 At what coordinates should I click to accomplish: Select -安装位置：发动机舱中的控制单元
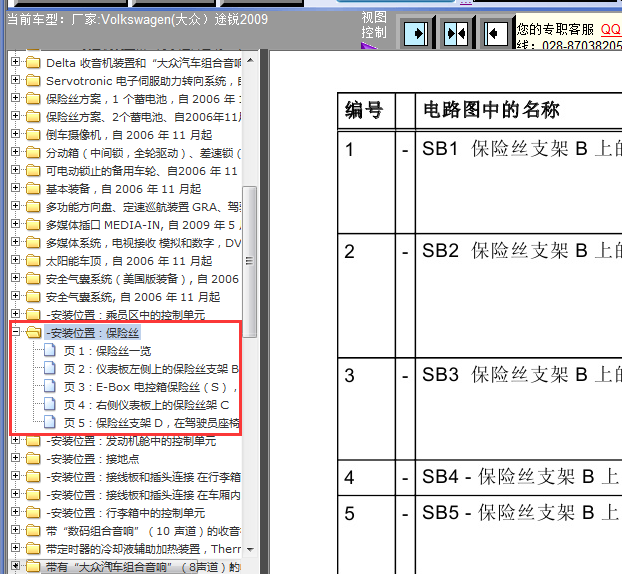click(x=131, y=441)
